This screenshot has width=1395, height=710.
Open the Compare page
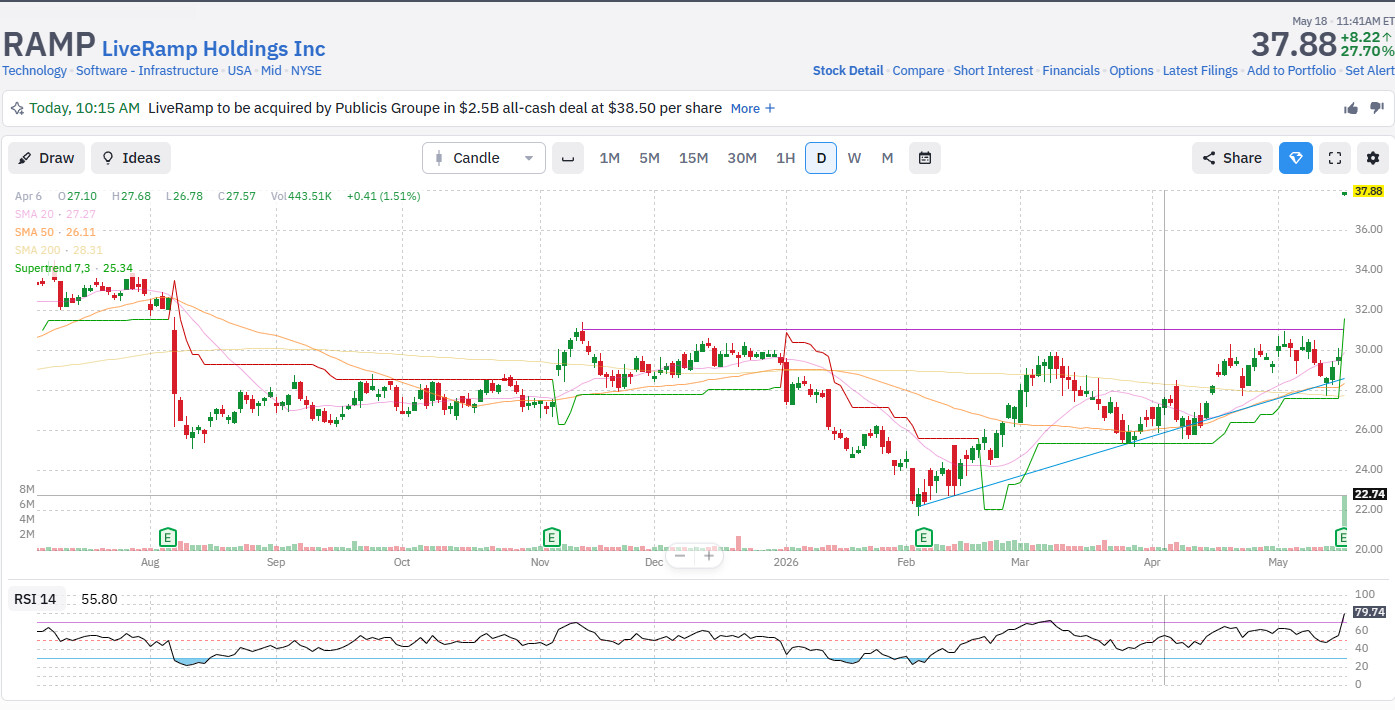click(918, 71)
